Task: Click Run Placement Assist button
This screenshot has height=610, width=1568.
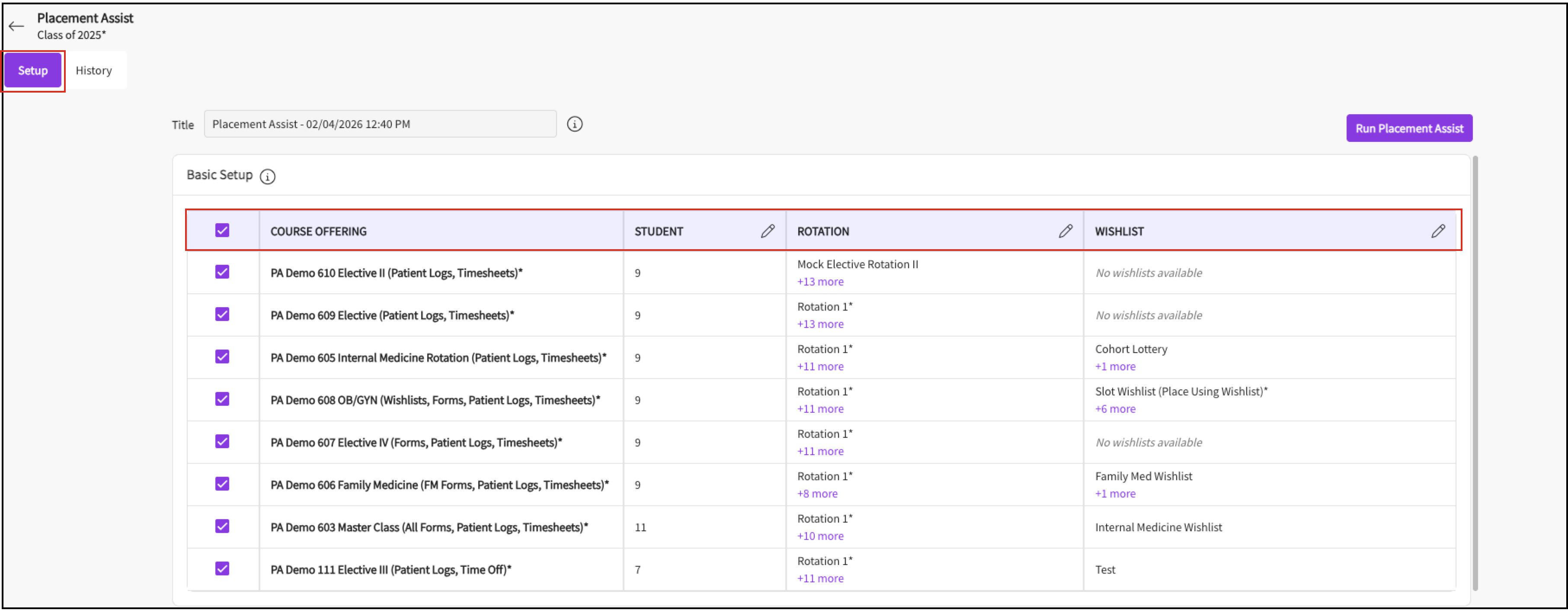Action: (x=1408, y=128)
